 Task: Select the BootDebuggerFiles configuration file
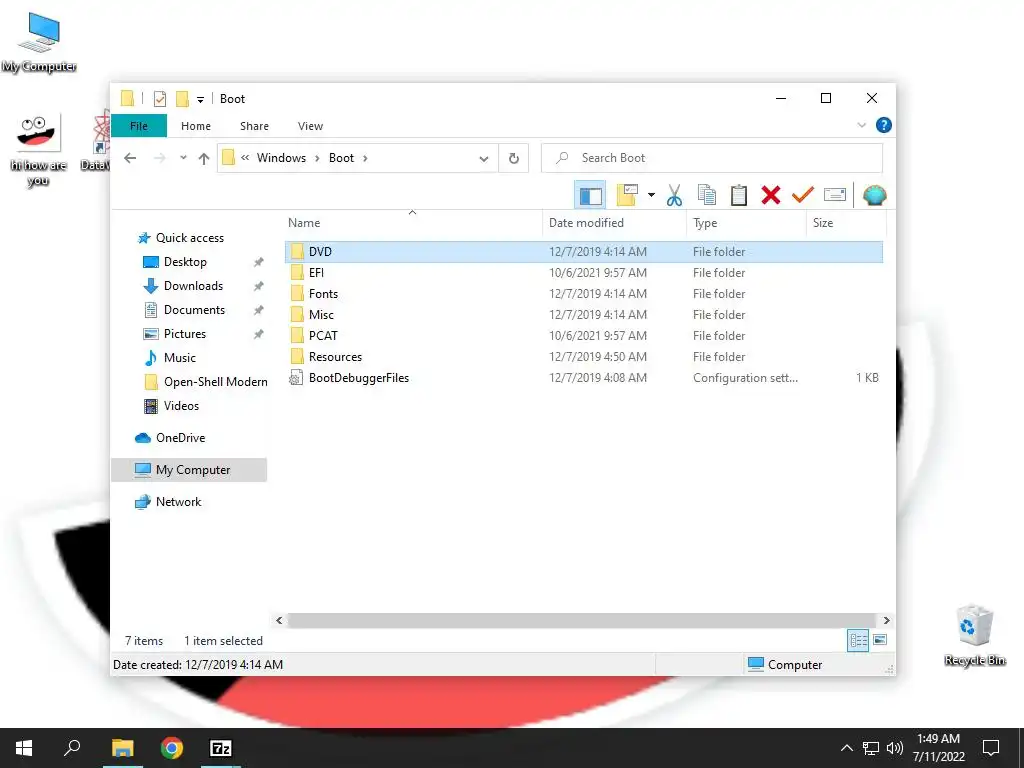point(584,378)
